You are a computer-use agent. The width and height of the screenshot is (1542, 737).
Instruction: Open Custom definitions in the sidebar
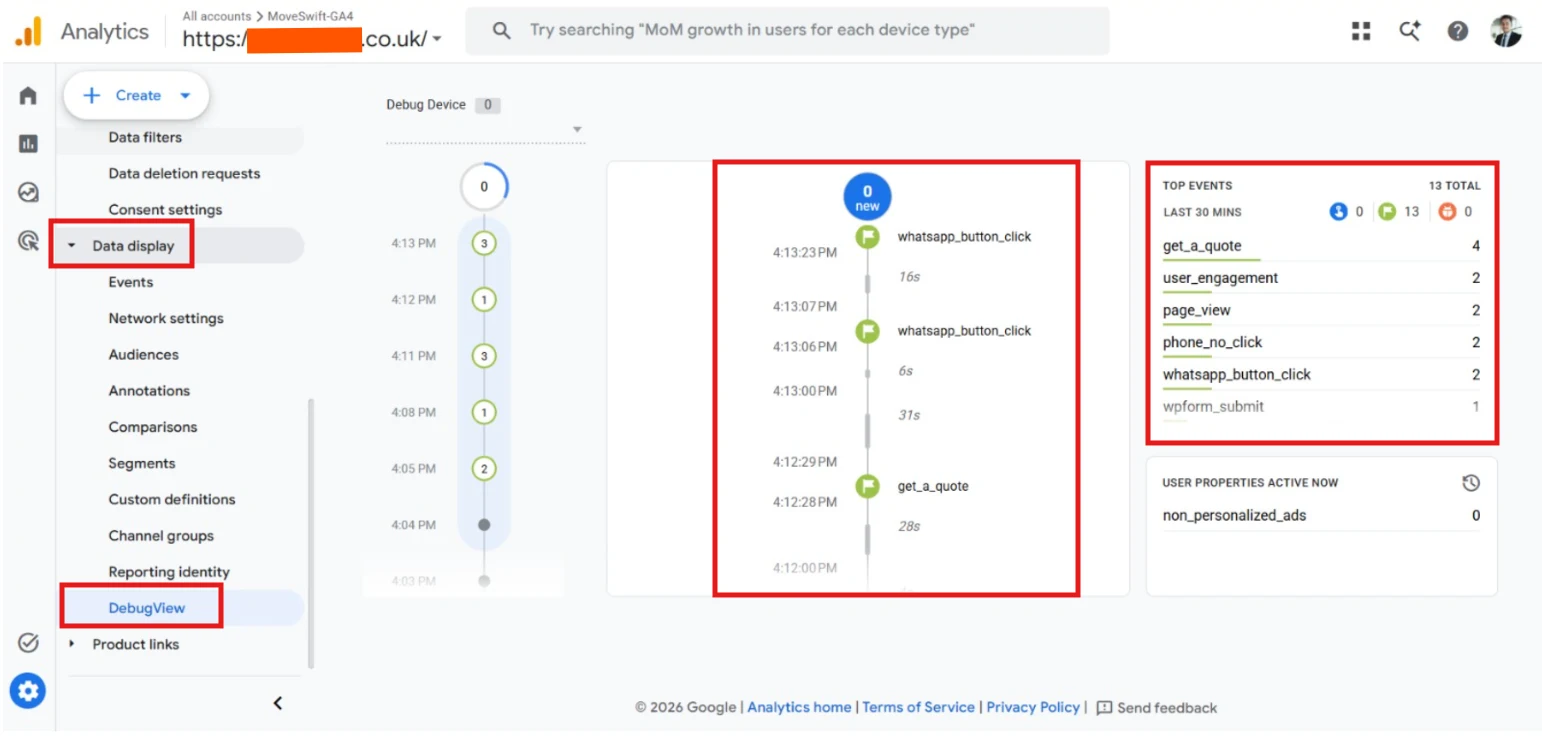[x=172, y=499]
